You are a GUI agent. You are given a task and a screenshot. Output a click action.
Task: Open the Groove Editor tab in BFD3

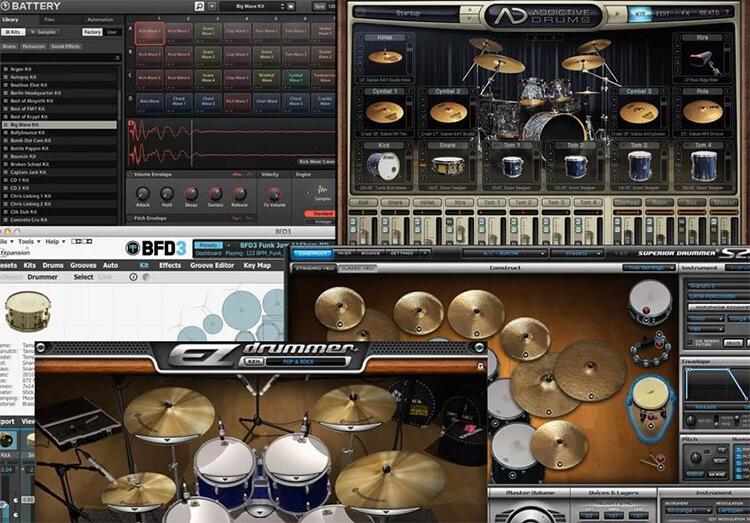click(212, 265)
